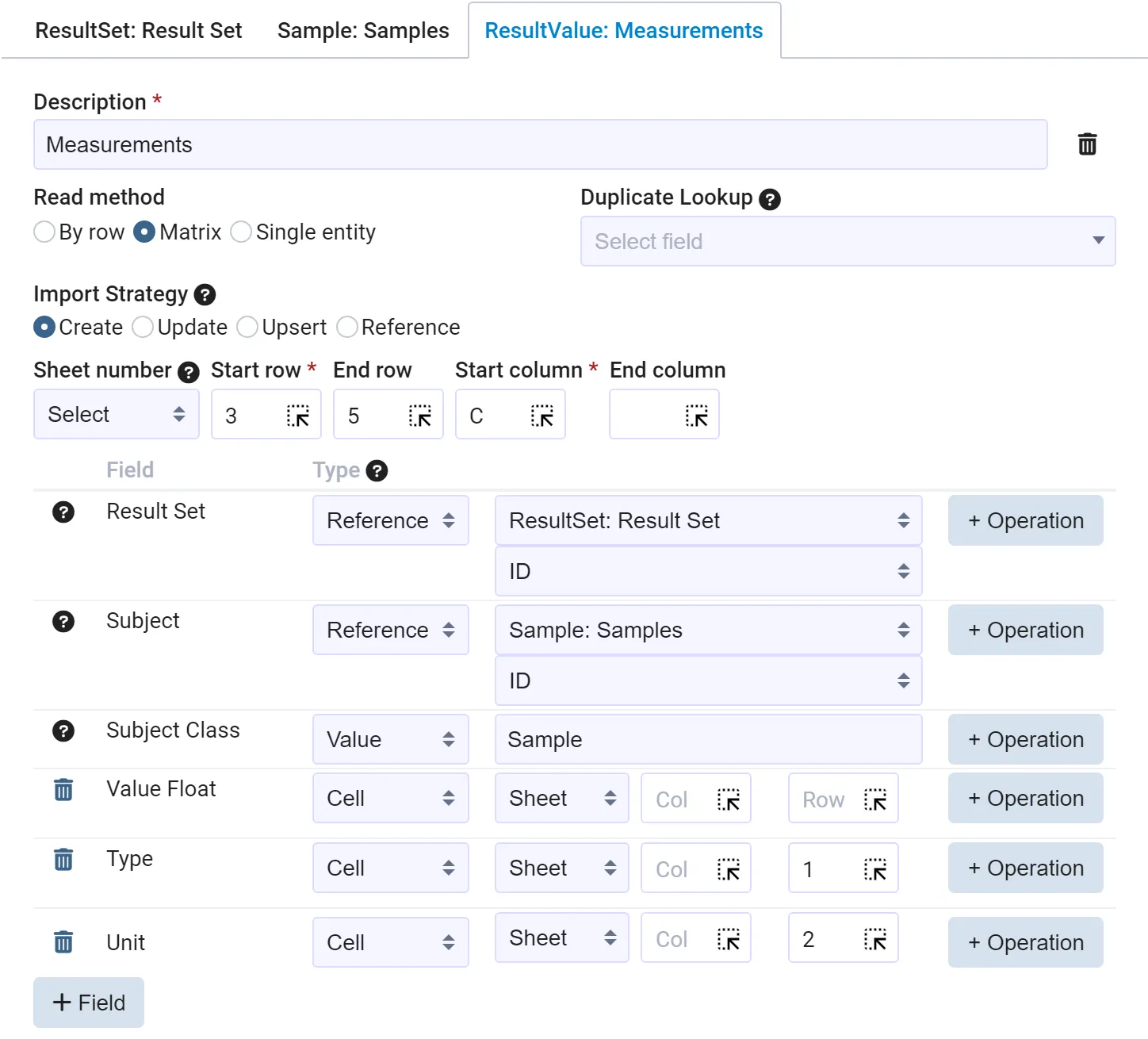Show Import Strategy help tooltip icon
This screenshot has width=1148, height=1039.
tap(205, 295)
